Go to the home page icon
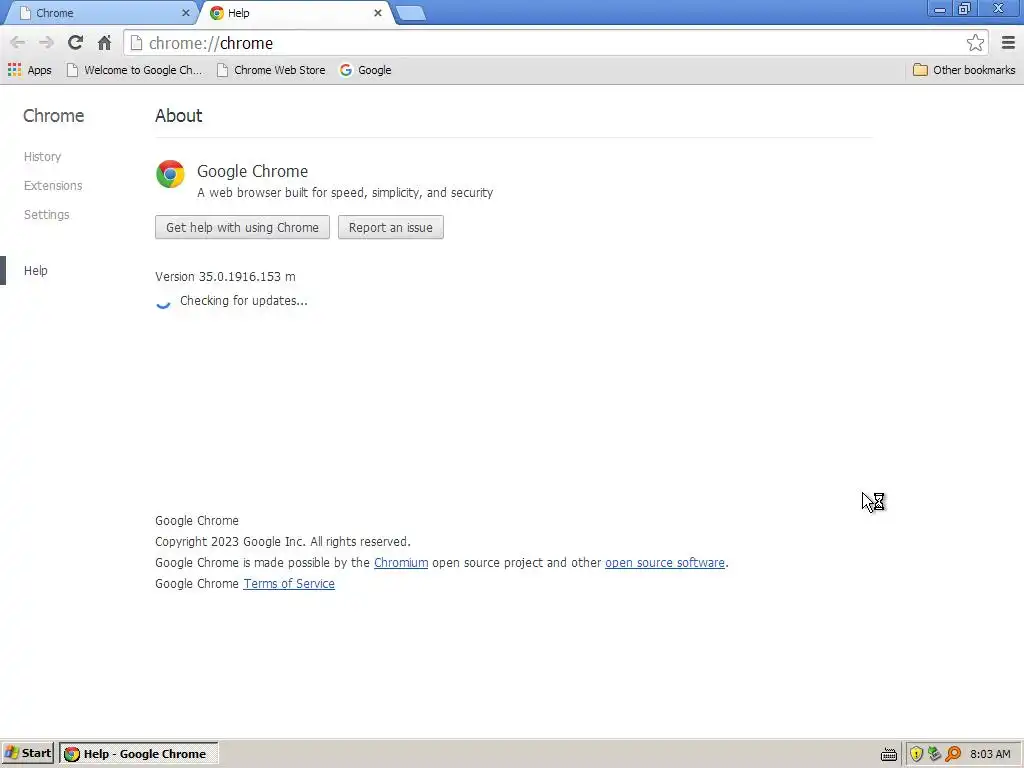Screen dimensions: 1024x768 click(x=104, y=43)
